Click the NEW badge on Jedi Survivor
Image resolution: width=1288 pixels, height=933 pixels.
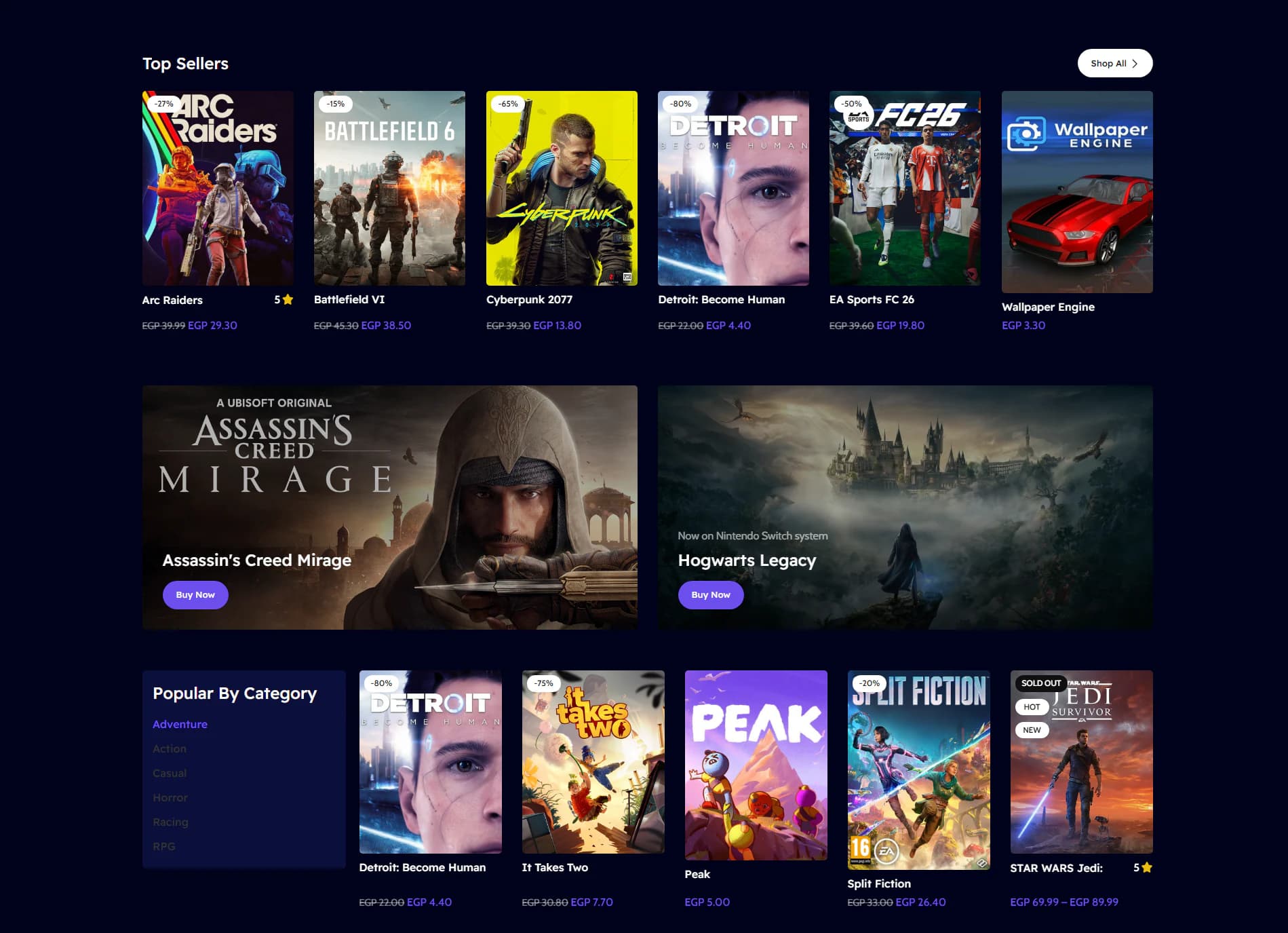[x=1032, y=730]
